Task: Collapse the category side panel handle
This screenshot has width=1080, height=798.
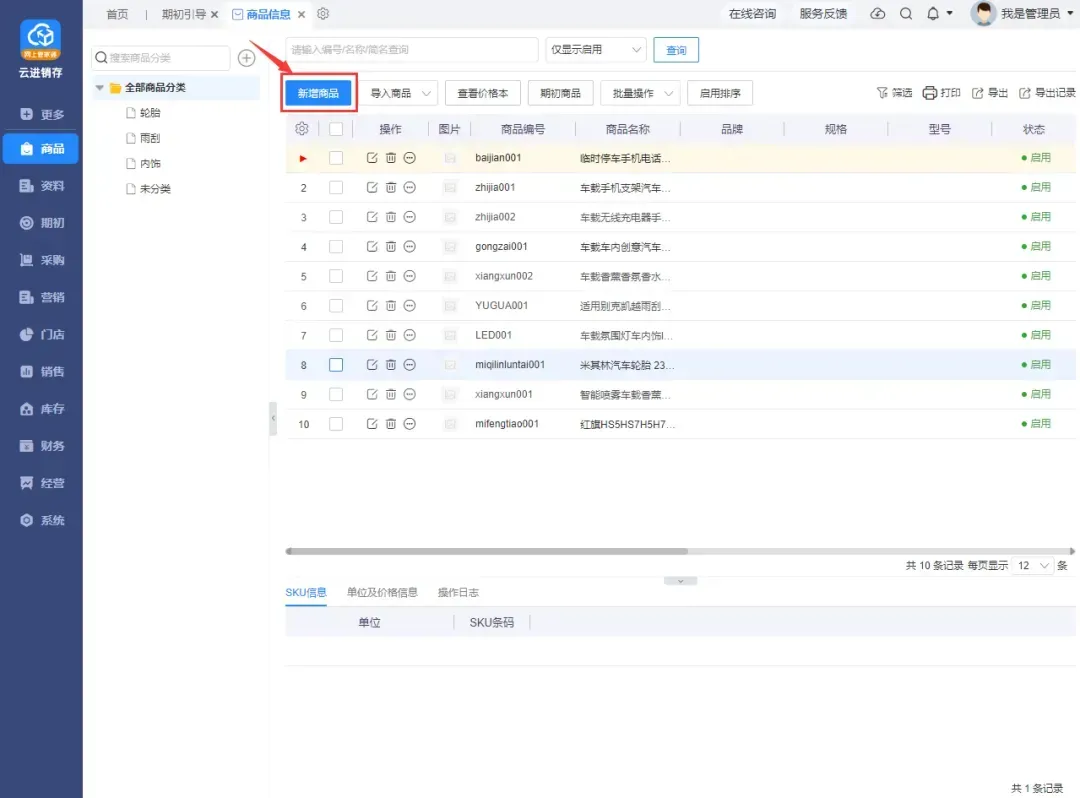Action: (273, 418)
